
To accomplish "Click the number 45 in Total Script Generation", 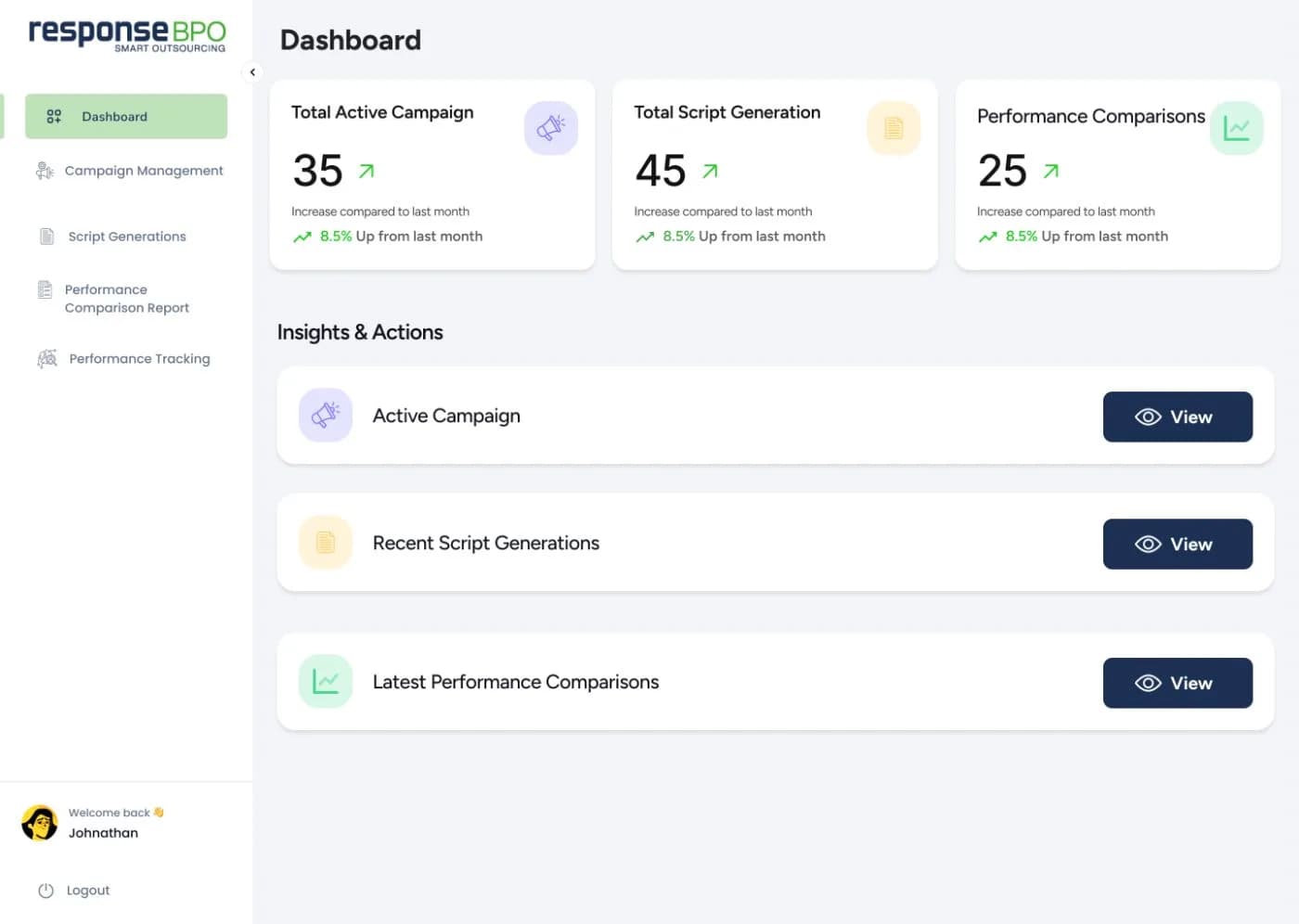I will pyautogui.click(x=661, y=171).
